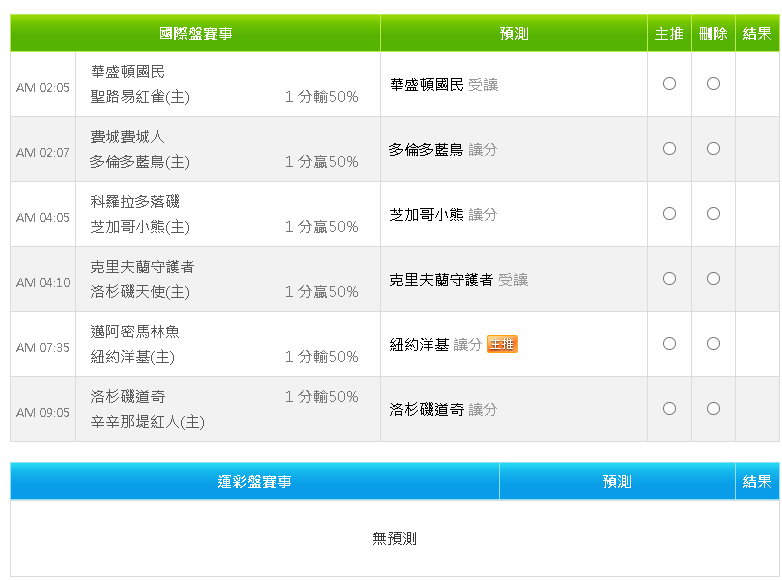Click team name 聖路易紅雀(主)
Image resolution: width=782 pixels, height=580 pixels.
click(140, 97)
